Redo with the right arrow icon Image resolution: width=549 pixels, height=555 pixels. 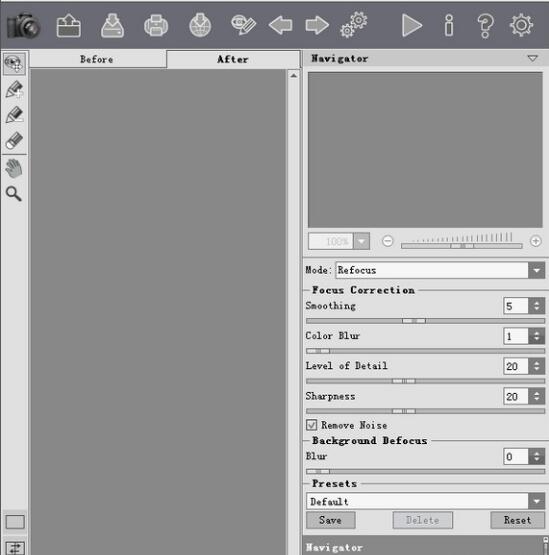(x=317, y=25)
